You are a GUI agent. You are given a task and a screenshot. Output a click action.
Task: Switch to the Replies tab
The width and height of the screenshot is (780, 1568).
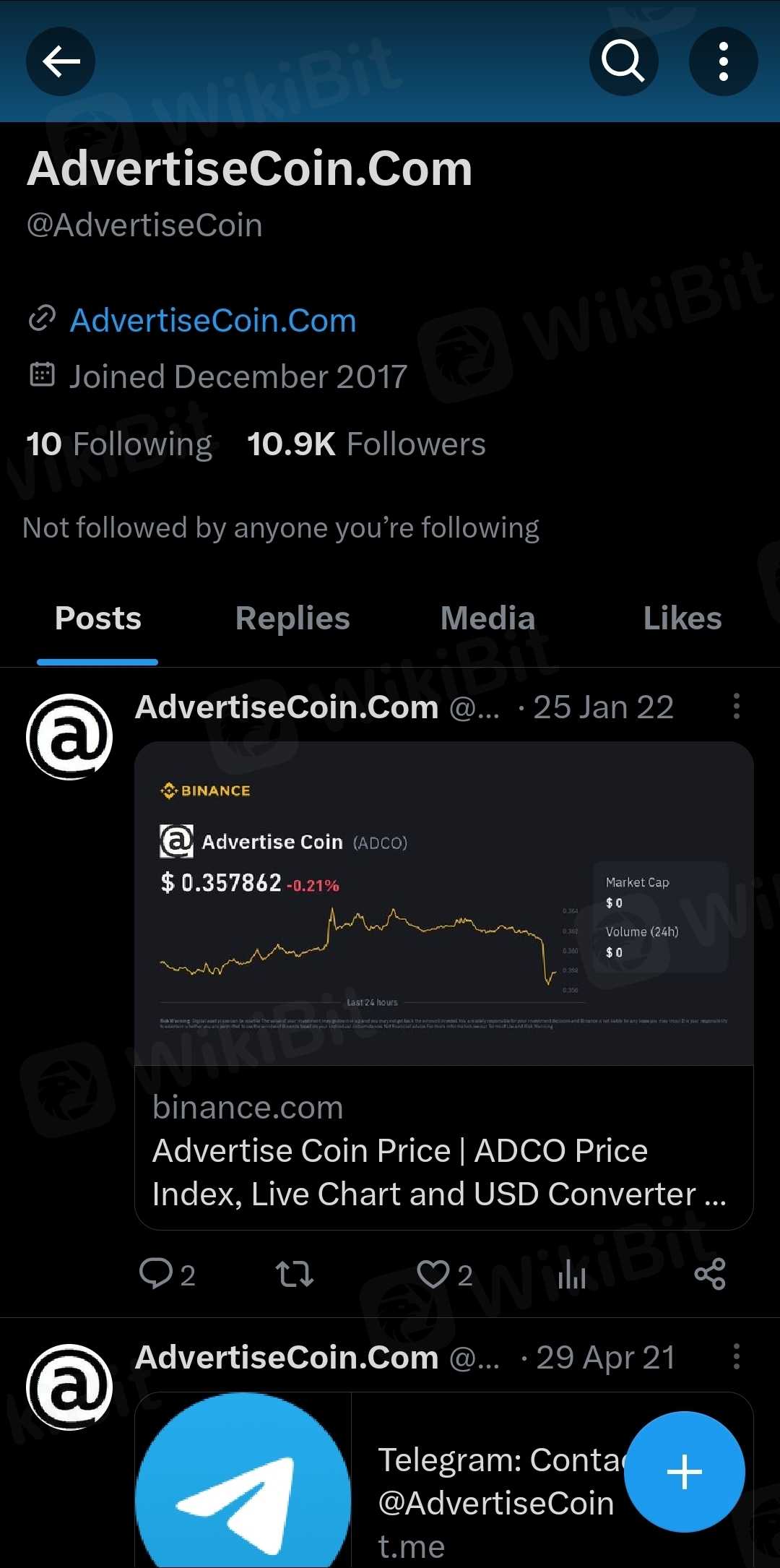292,619
